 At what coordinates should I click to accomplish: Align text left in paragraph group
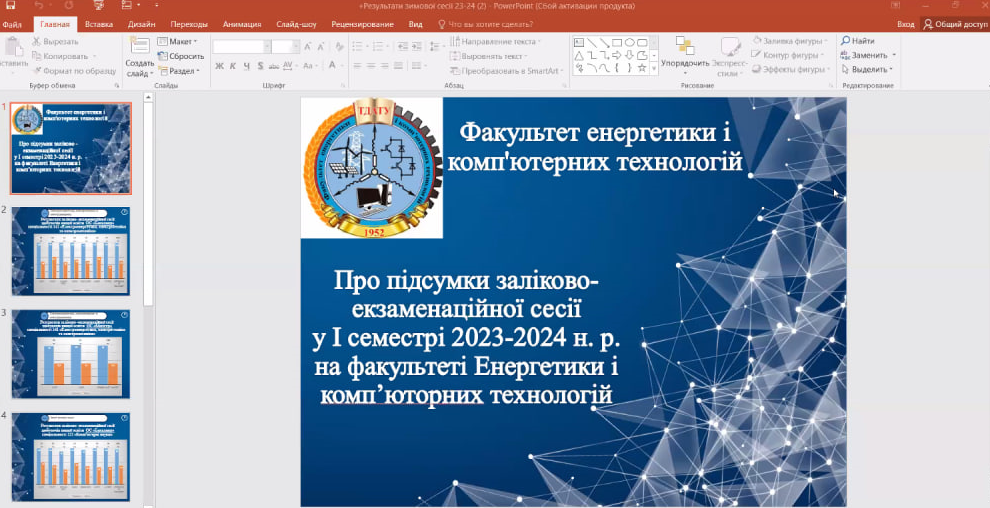tap(357, 66)
